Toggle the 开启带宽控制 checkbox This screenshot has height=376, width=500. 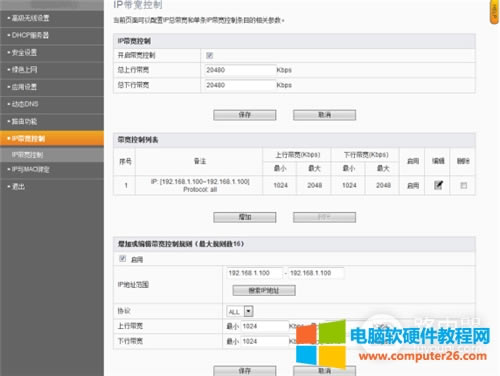tap(209, 55)
